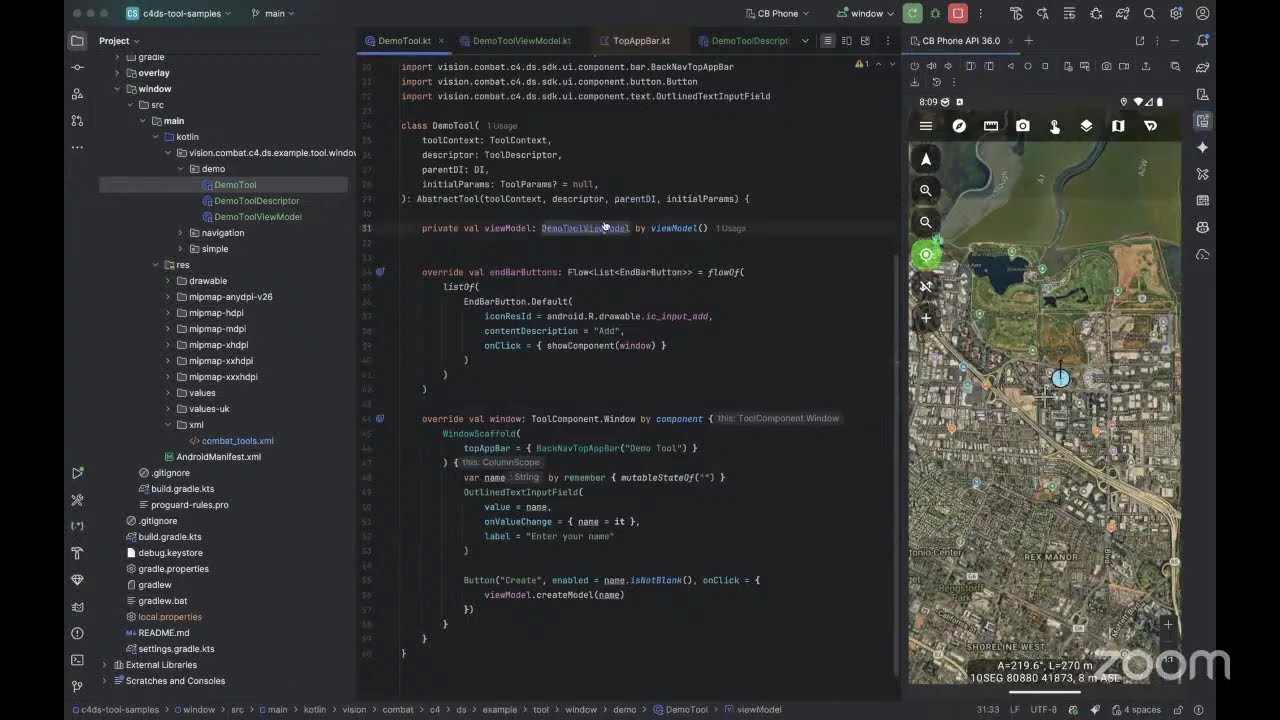Stop the running app with the red Stop button
Image resolution: width=1280 pixels, height=720 pixels.
click(x=958, y=14)
